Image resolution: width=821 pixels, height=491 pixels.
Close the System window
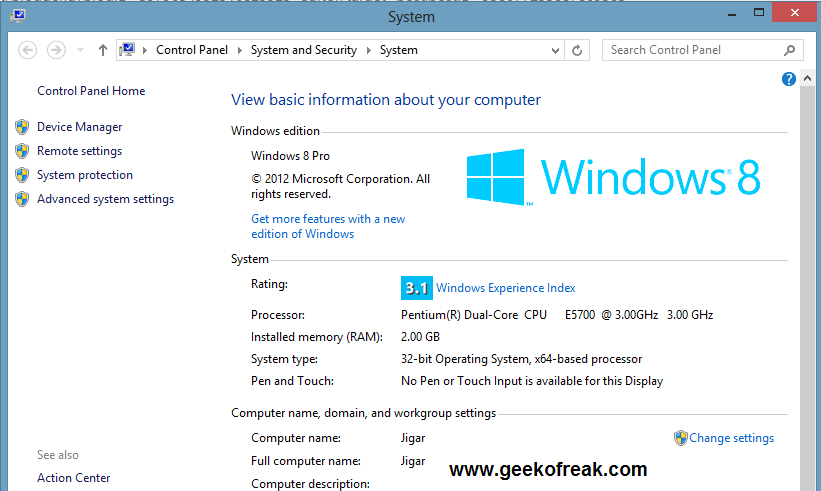point(794,13)
